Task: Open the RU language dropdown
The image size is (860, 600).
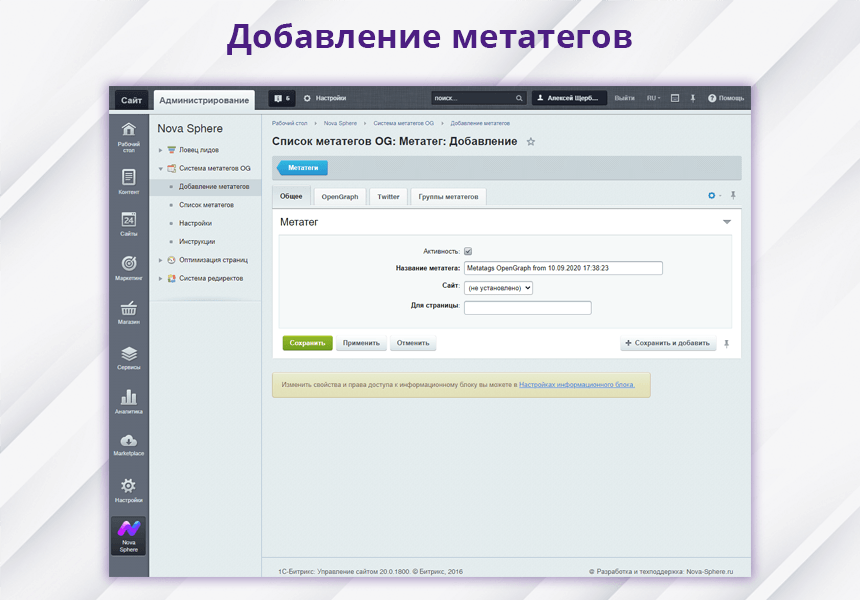Action: pyautogui.click(x=652, y=98)
